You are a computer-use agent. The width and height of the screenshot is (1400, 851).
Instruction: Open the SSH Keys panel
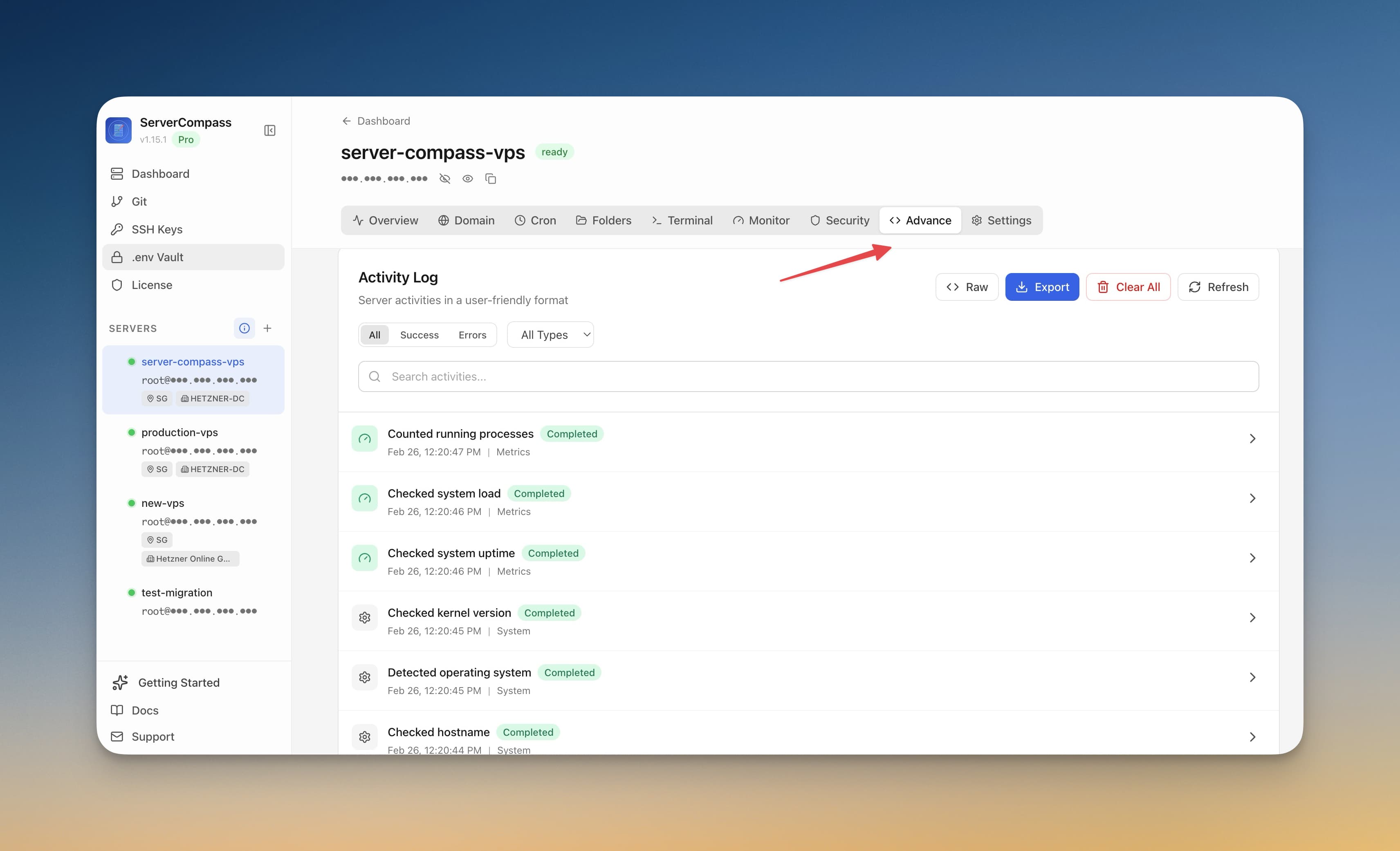click(x=157, y=229)
